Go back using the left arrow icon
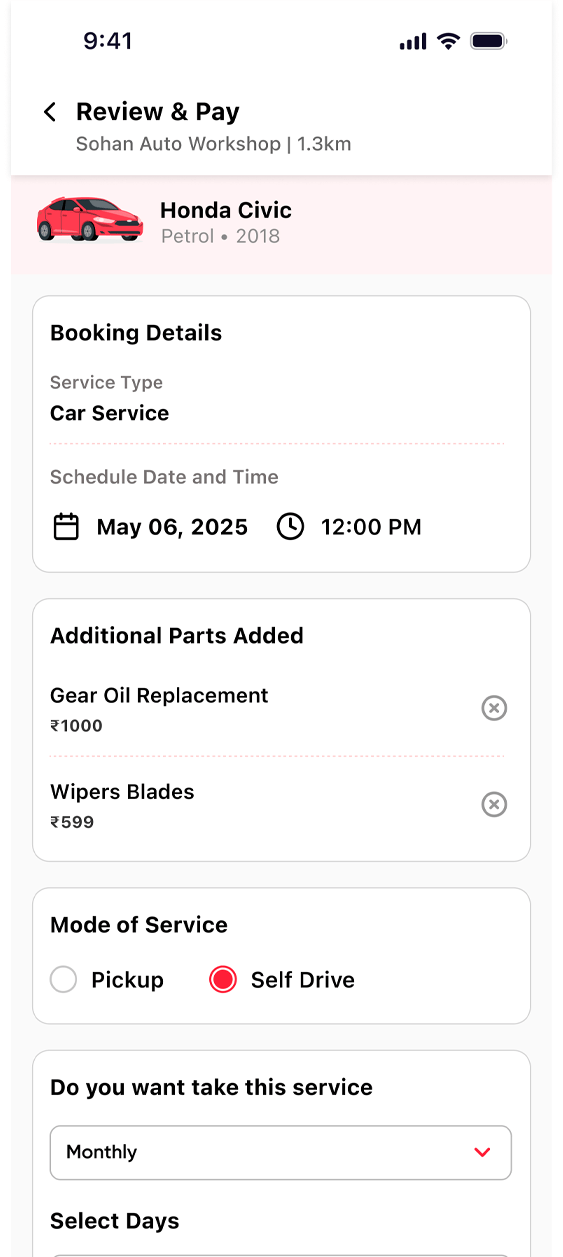The width and height of the screenshot is (563, 1257). tap(50, 112)
